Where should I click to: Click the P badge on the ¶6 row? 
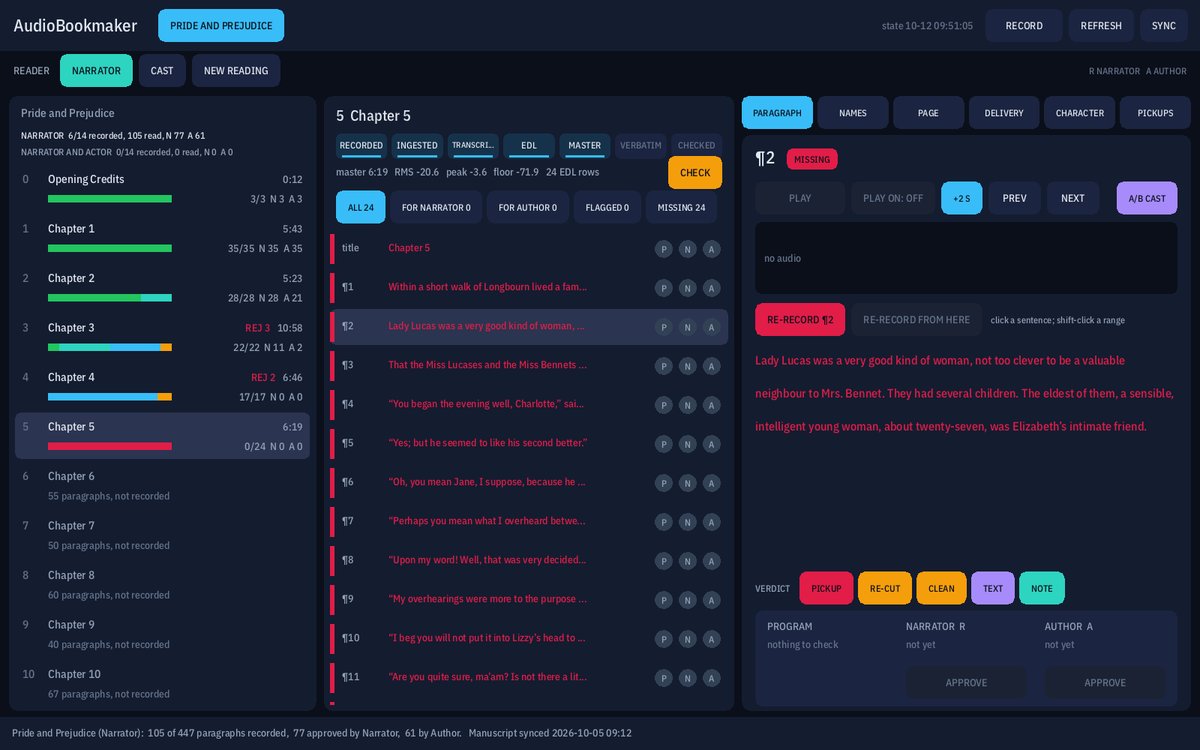[x=663, y=483]
